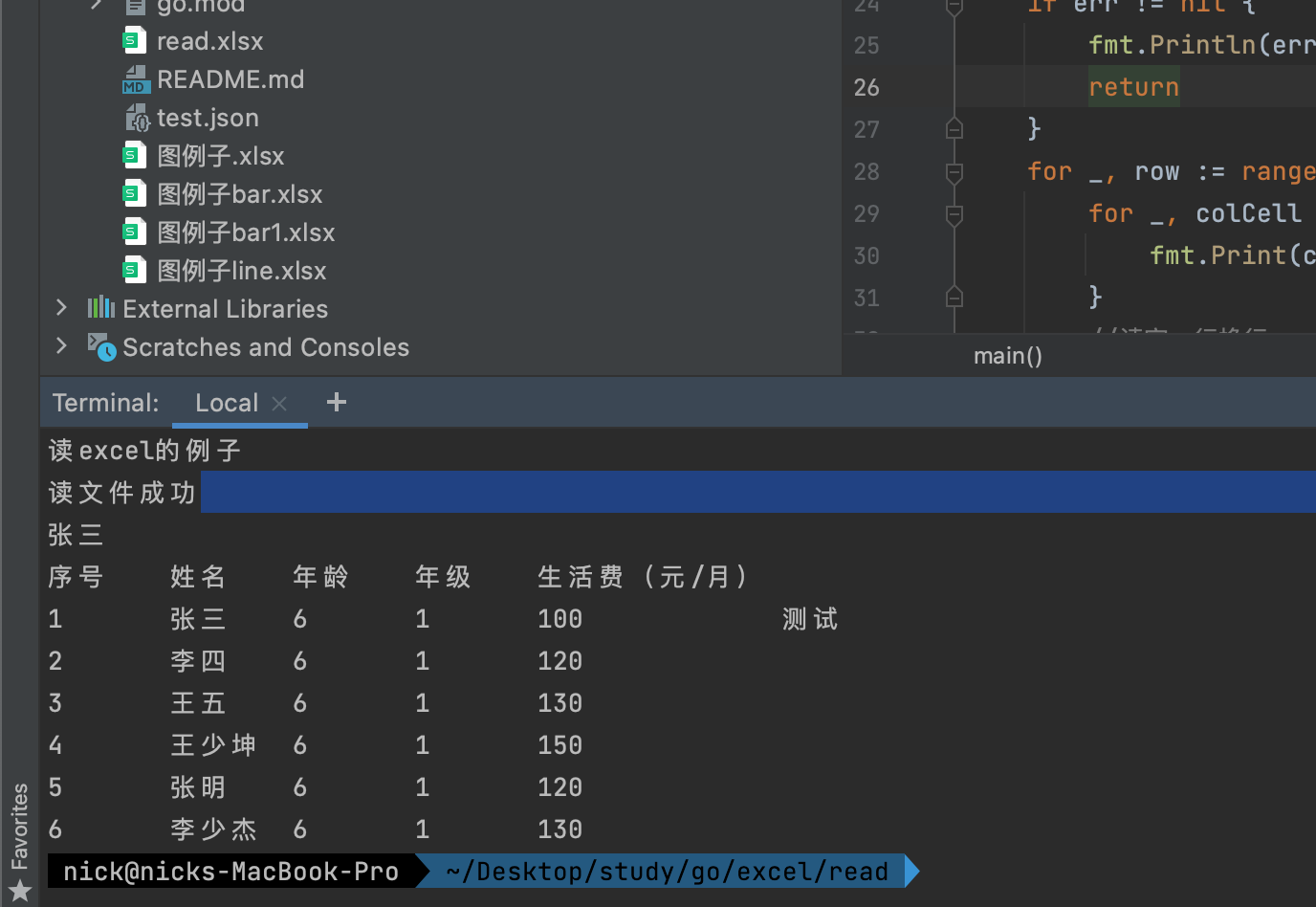Click fmt.Print on line 30
Image resolution: width=1316 pixels, height=907 pixels.
click(1217, 255)
